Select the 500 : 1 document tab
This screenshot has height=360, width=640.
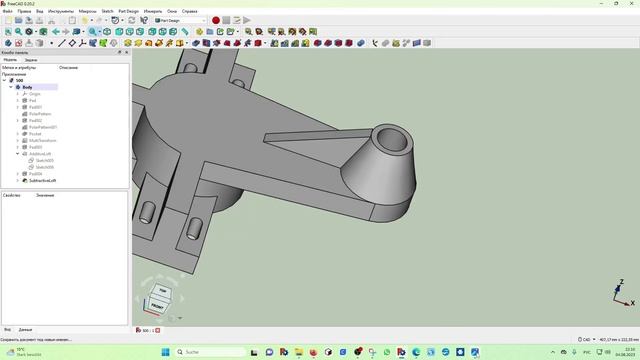[148, 330]
